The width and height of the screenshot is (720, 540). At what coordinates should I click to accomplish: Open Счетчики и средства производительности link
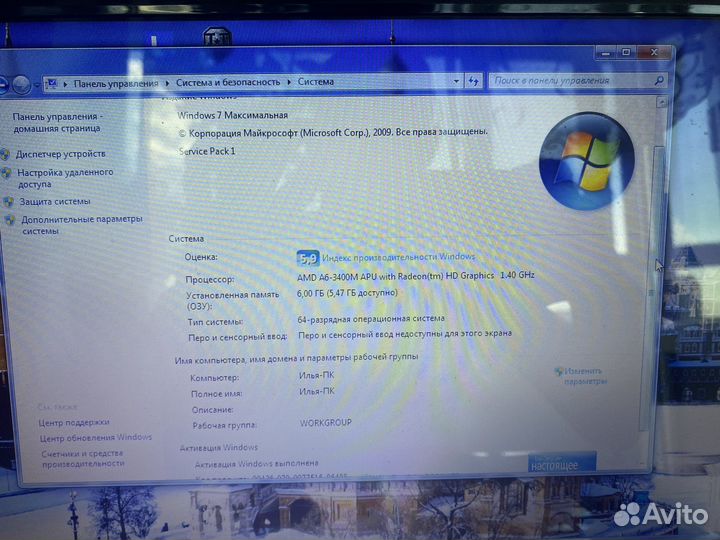(83, 458)
